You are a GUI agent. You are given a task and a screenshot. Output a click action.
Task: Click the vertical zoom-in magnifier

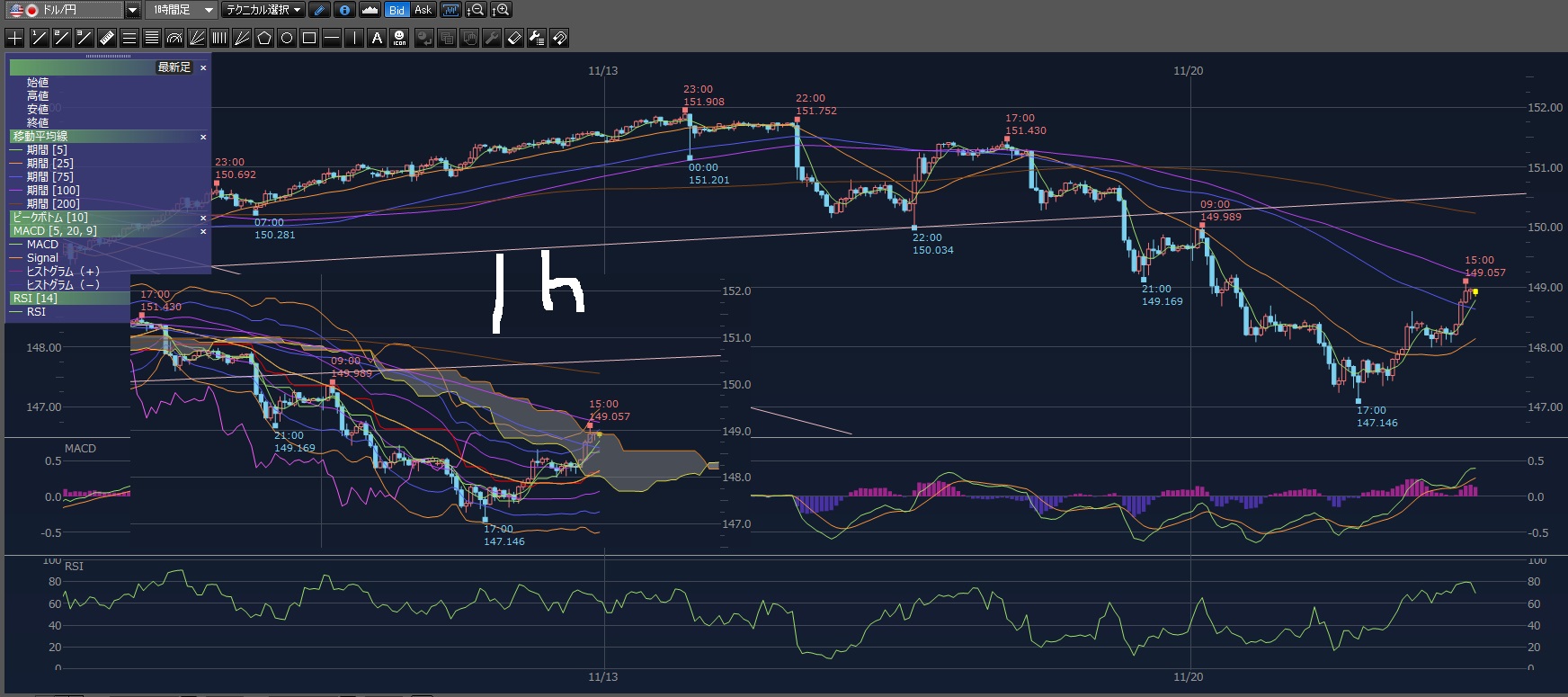tap(501, 10)
